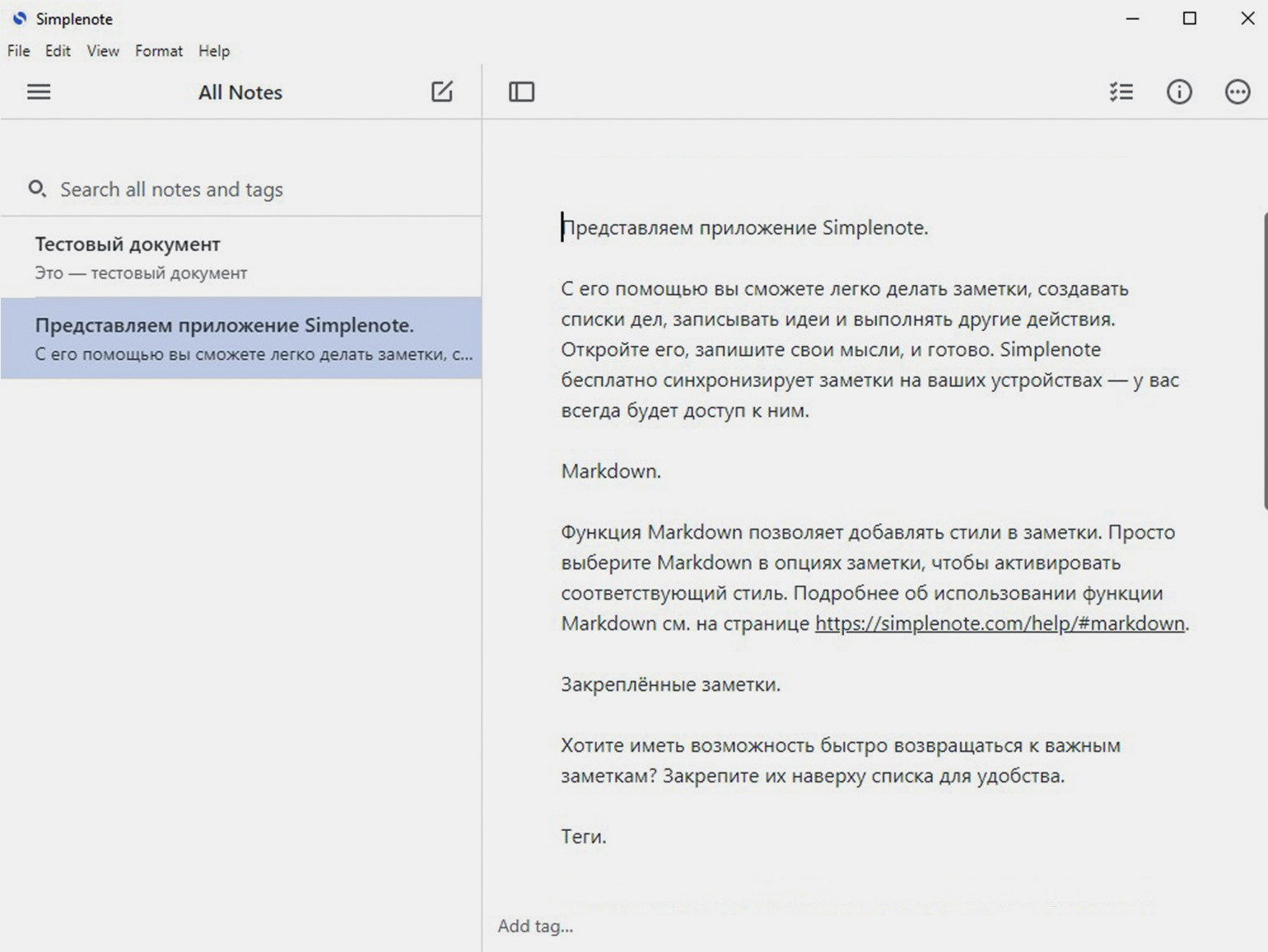Open the Edit menu
This screenshot has width=1268, height=952.
point(58,51)
